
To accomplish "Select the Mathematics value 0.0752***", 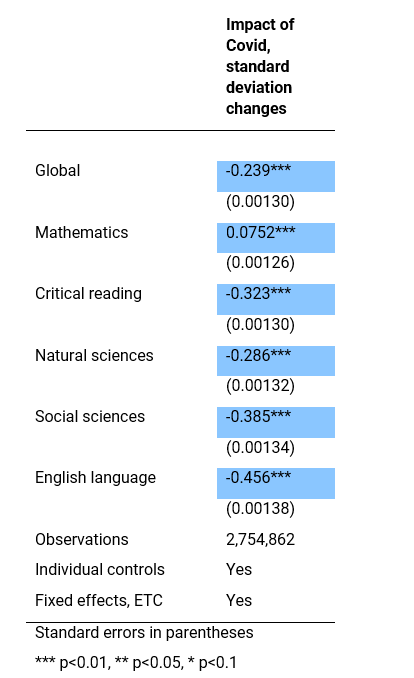I will click(260, 232).
